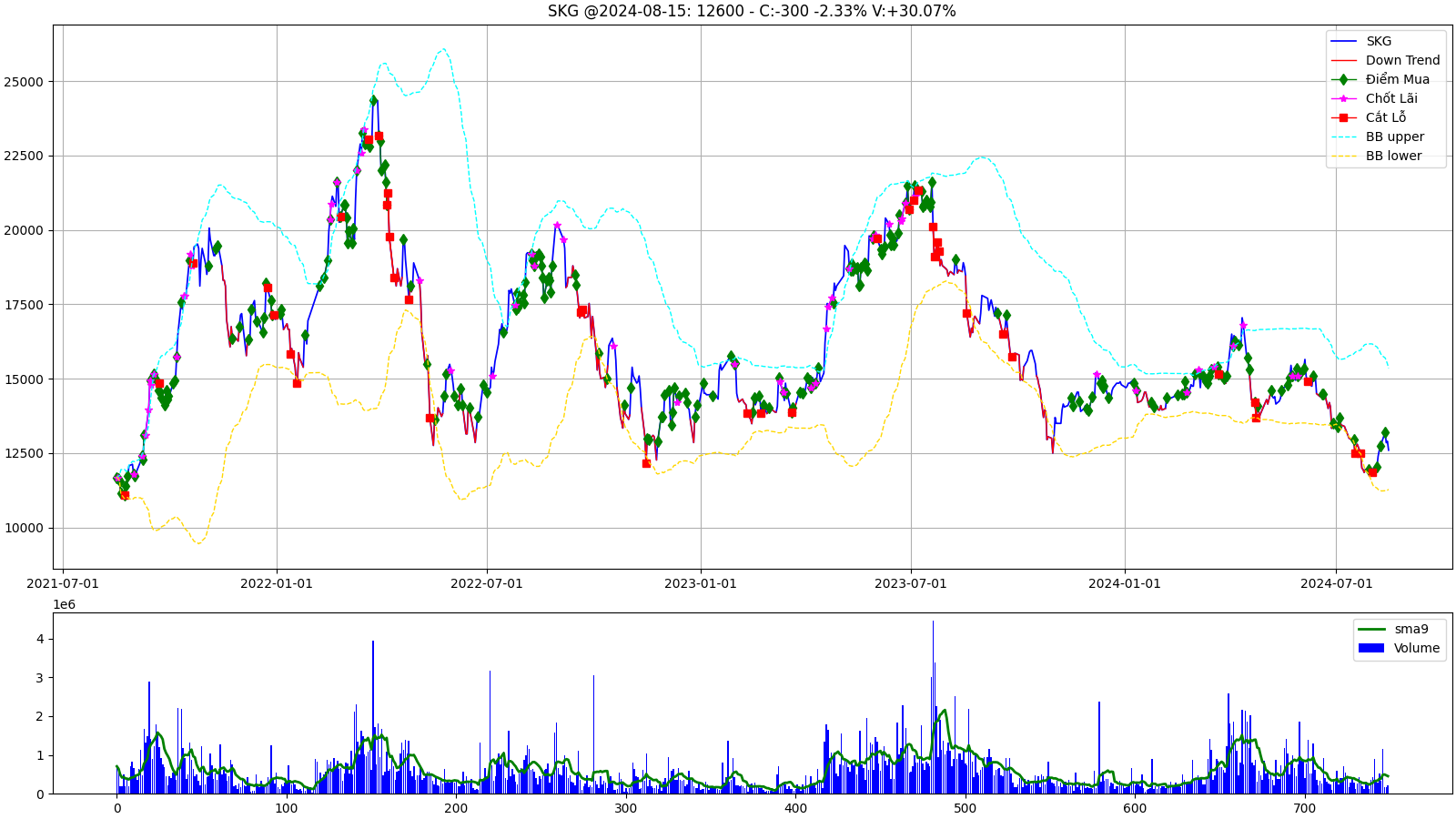The height and width of the screenshot is (819, 1456).
Task: Click the 17500 price axis label
Action: (x=23, y=305)
